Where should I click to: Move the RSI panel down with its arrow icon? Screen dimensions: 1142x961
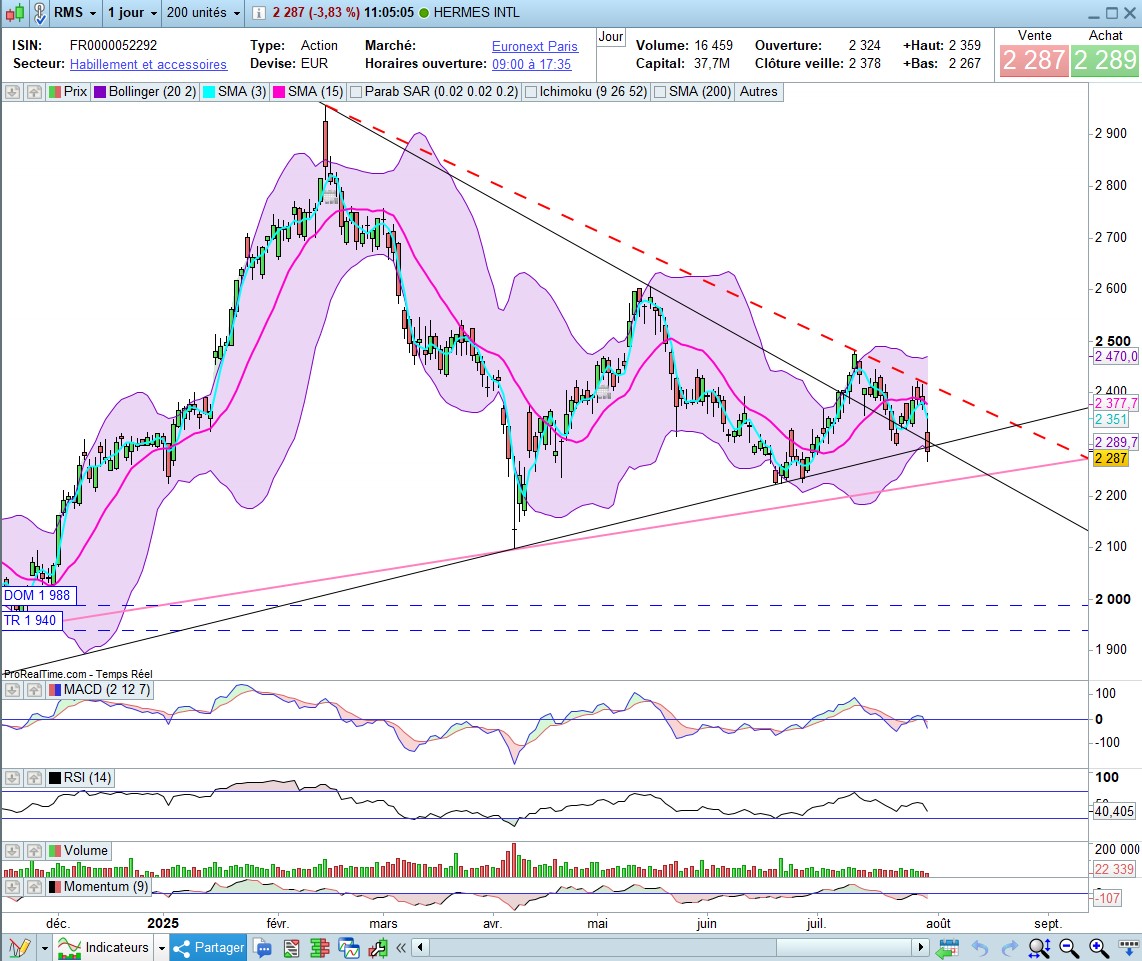pyautogui.click(x=13, y=778)
